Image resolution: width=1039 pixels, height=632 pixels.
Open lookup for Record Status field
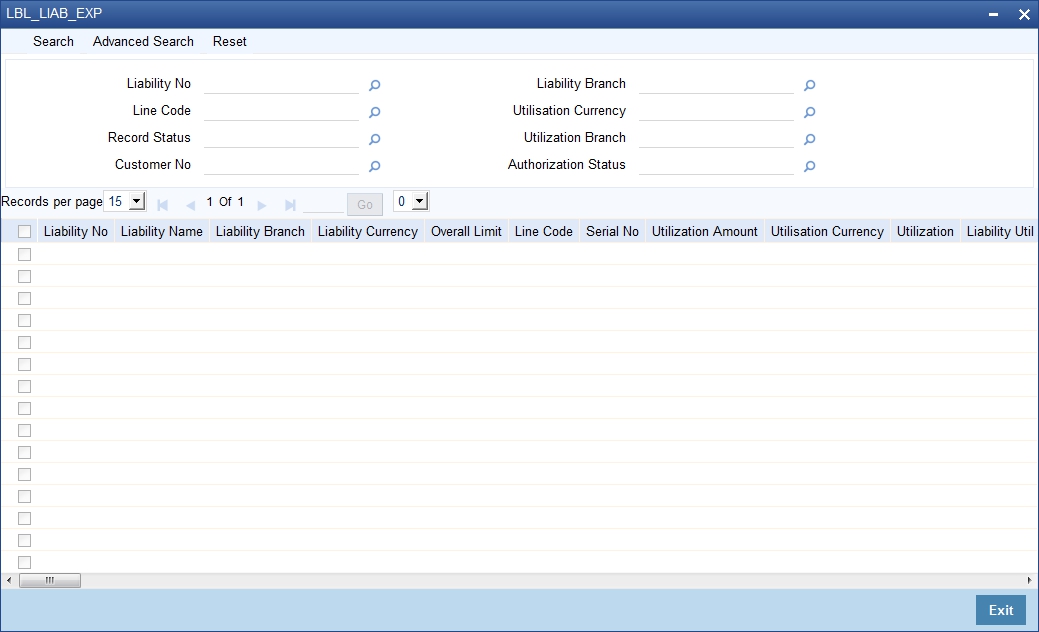coord(374,140)
